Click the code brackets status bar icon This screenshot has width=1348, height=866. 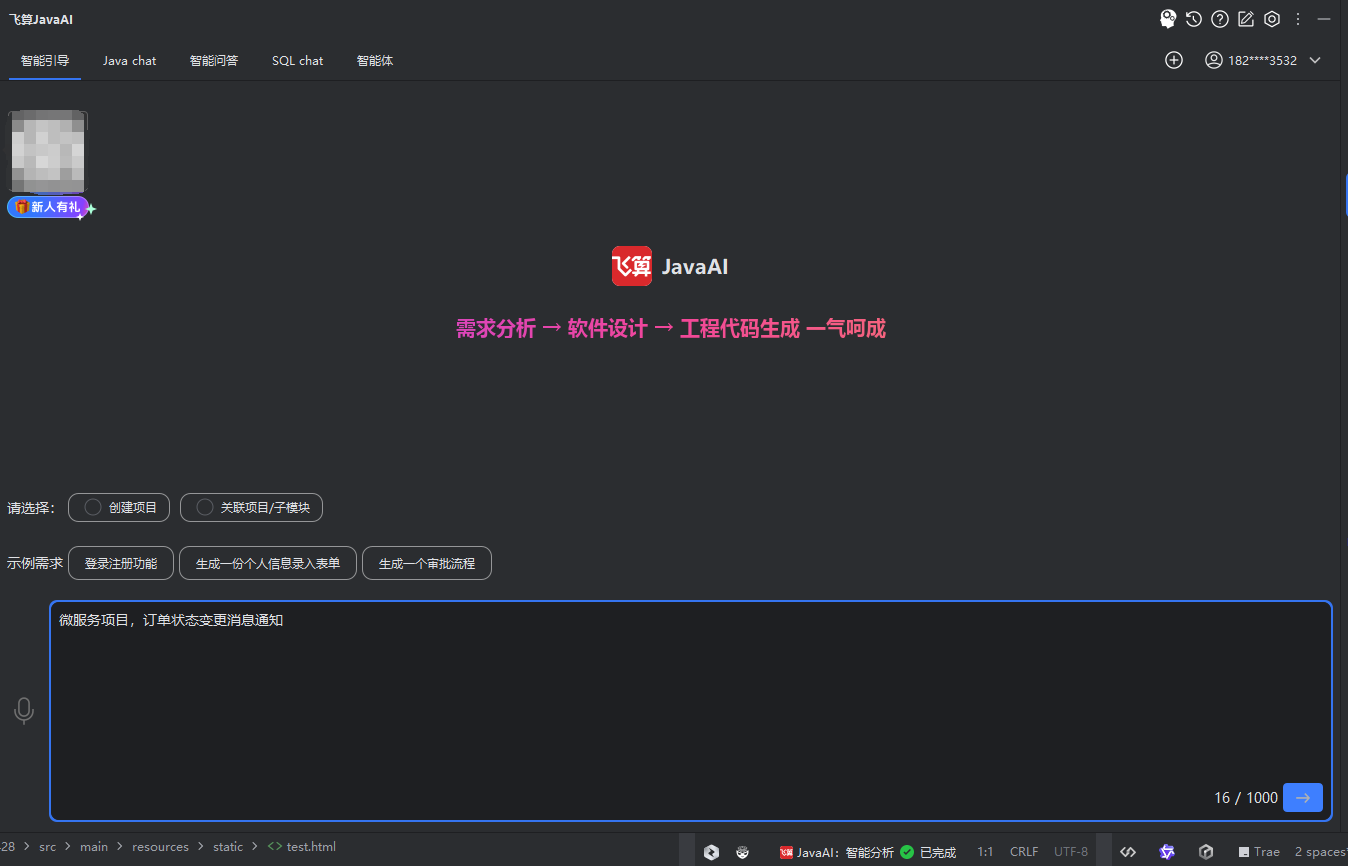point(1128,852)
